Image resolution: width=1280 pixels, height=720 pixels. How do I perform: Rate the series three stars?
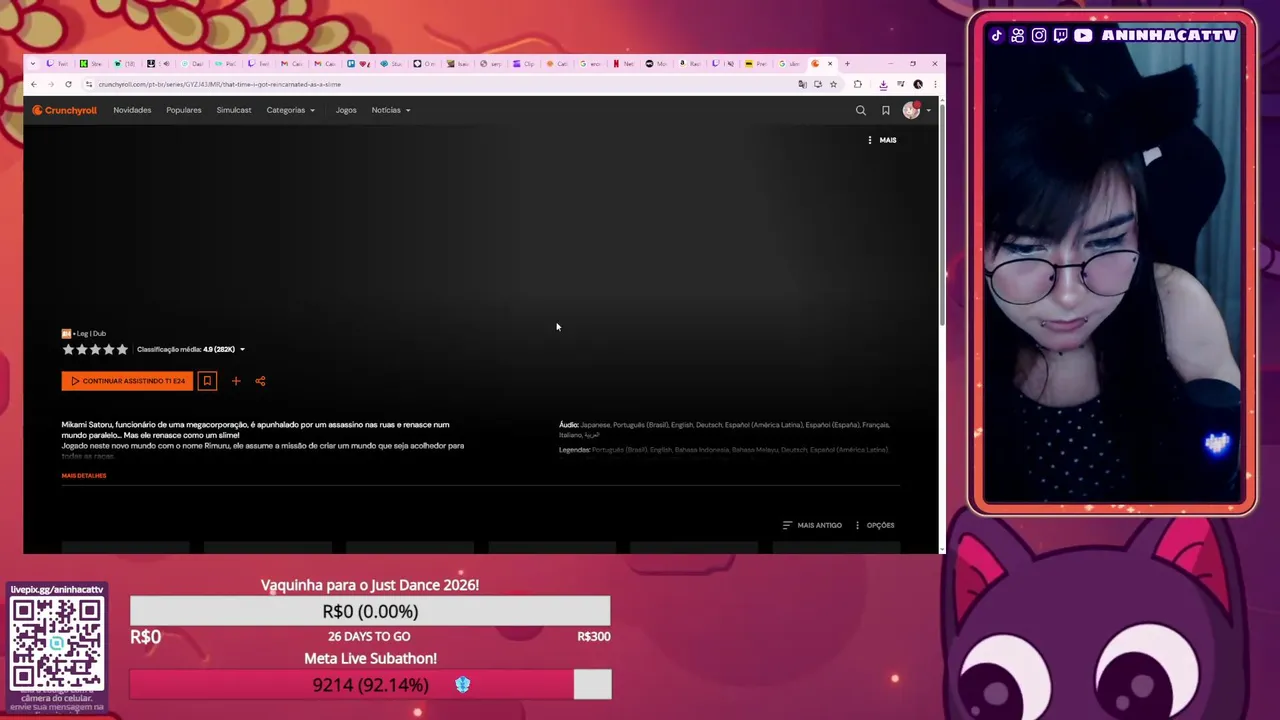pyautogui.click(x=95, y=349)
